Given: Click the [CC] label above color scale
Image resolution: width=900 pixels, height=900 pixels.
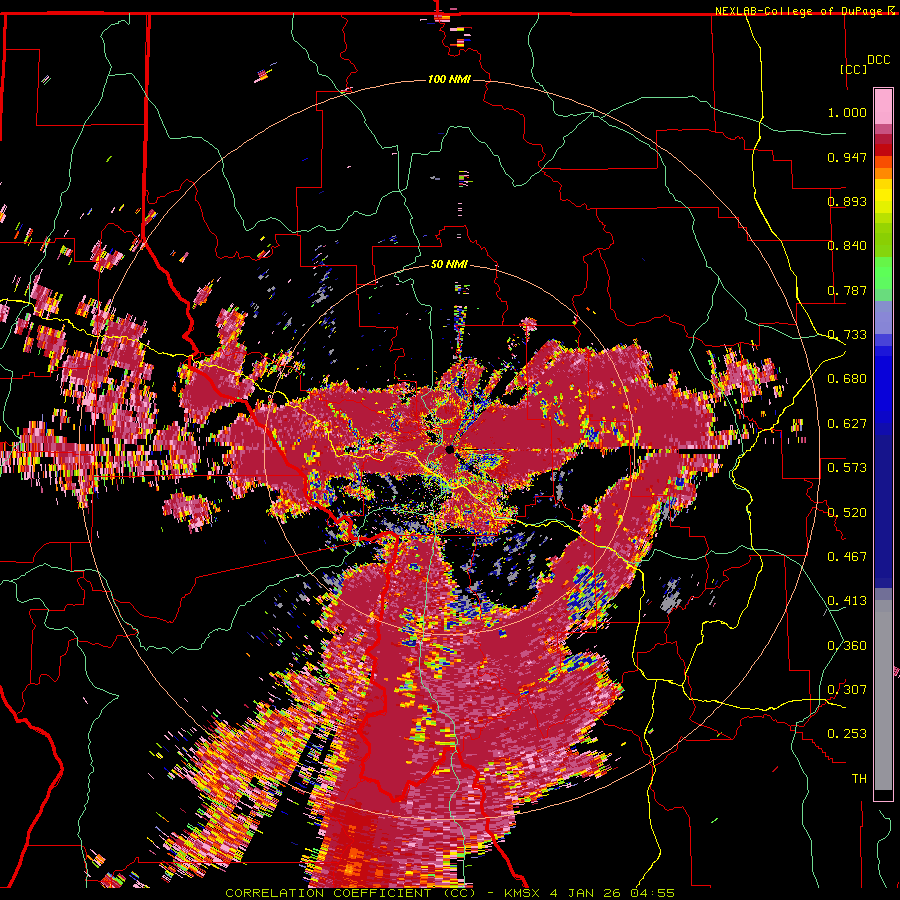Looking at the screenshot, I should point(854,69).
